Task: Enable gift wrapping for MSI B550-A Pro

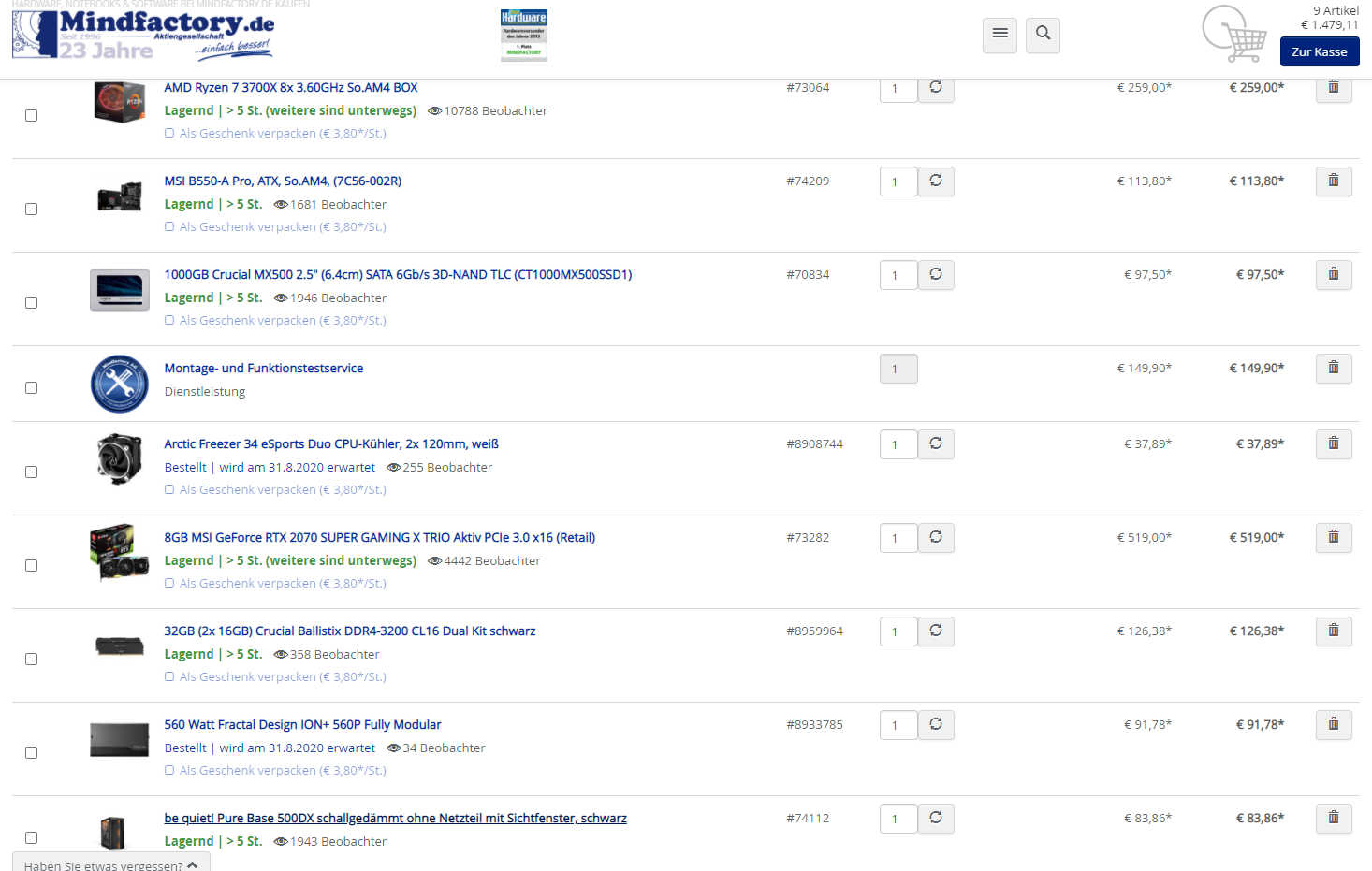Action: click(169, 226)
